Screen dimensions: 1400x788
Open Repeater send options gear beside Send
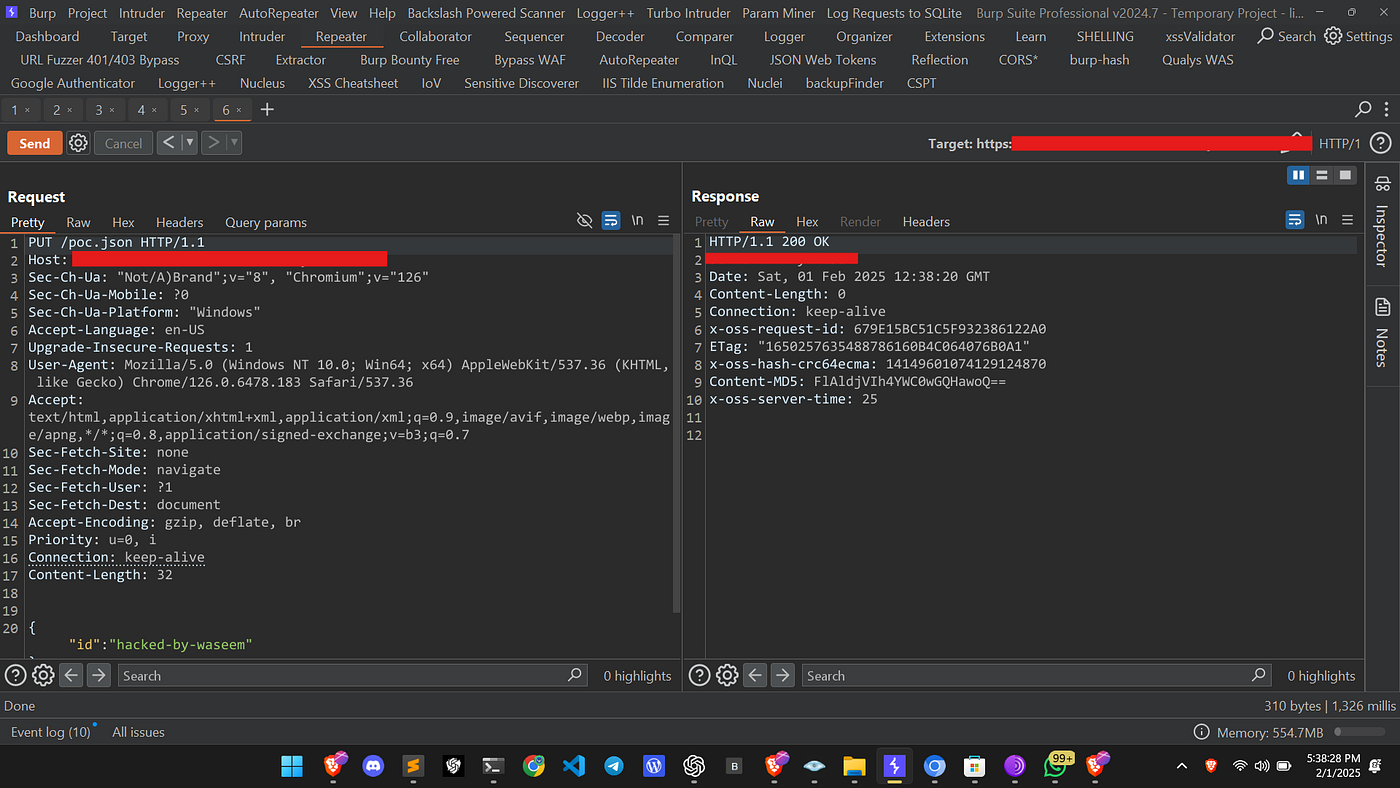(x=78, y=143)
